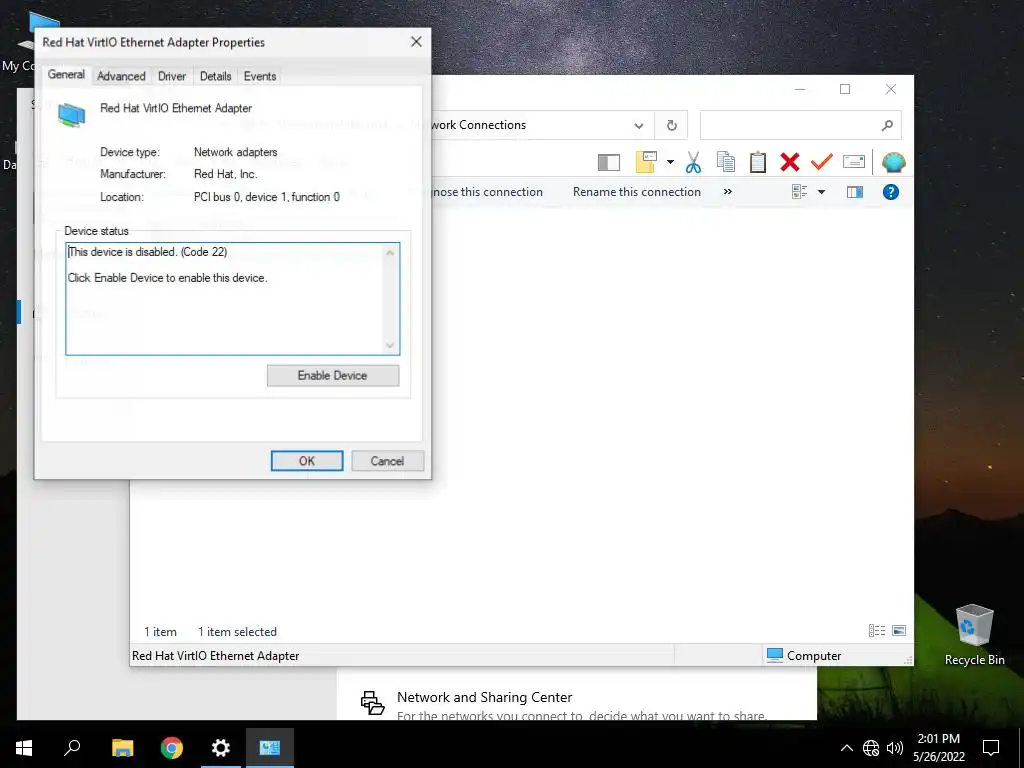Click inside the Device status text box

225,299
